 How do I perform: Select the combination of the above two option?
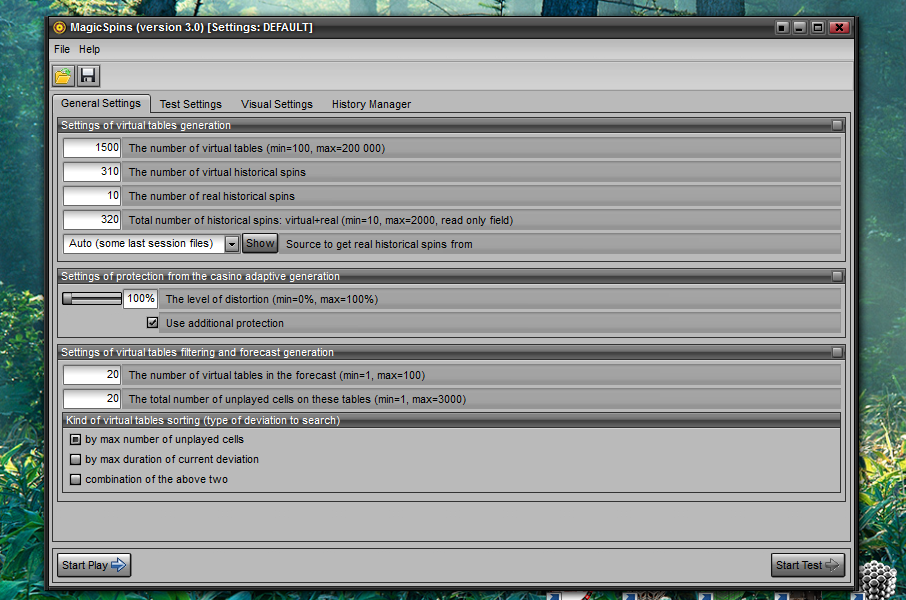(x=75, y=479)
